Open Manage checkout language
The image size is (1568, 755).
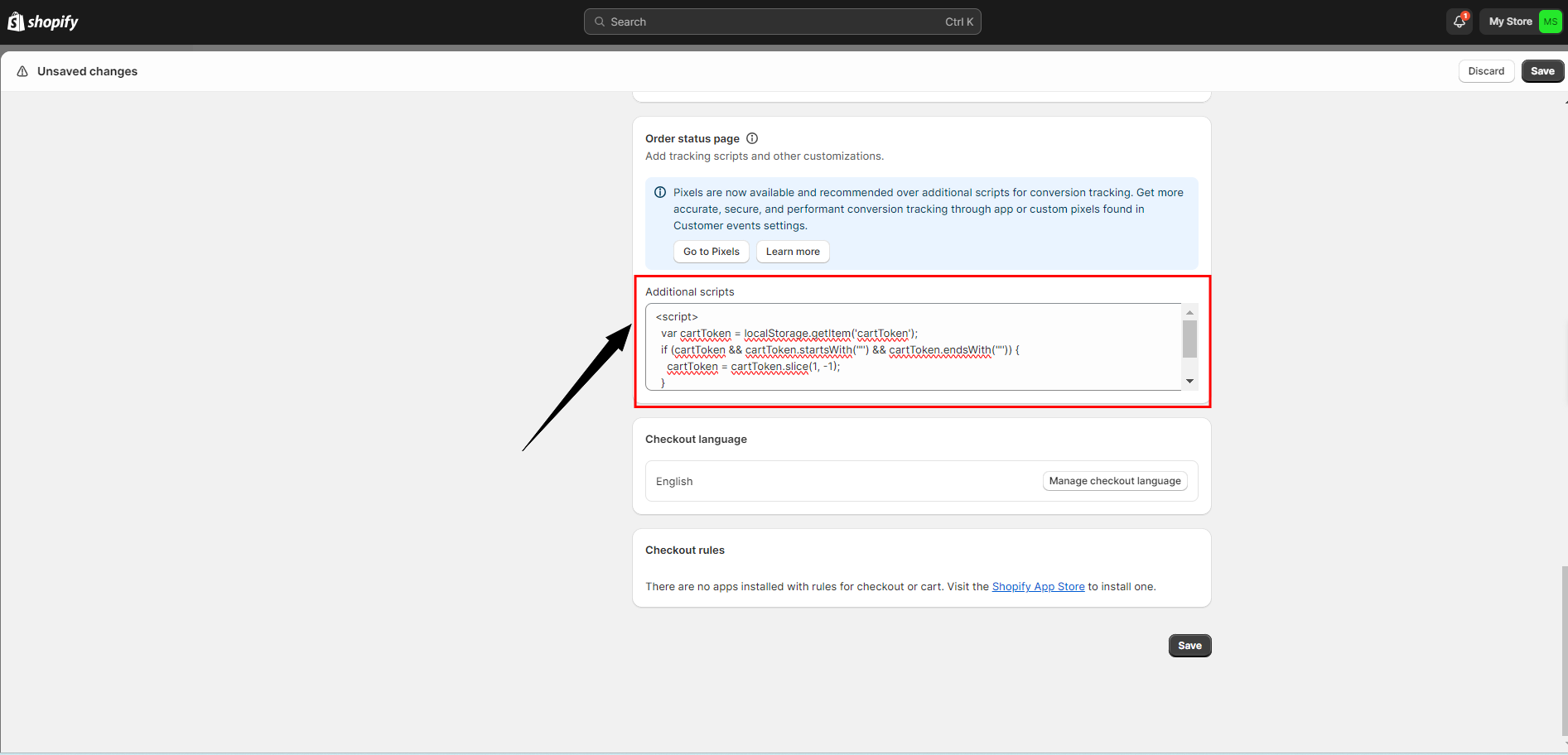(x=1114, y=481)
